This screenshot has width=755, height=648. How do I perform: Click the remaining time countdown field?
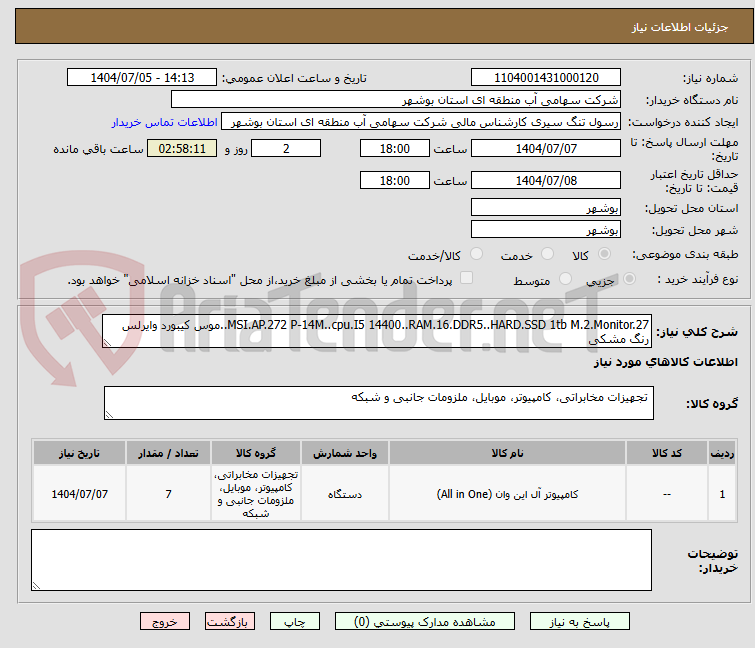pos(182,149)
